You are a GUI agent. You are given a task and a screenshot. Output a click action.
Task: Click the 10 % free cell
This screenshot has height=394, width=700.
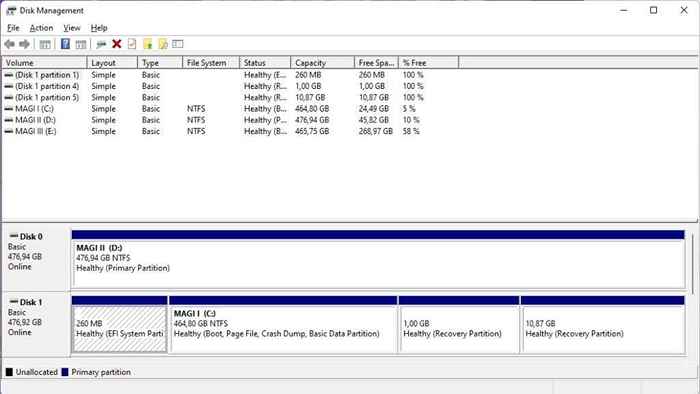coord(411,120)
